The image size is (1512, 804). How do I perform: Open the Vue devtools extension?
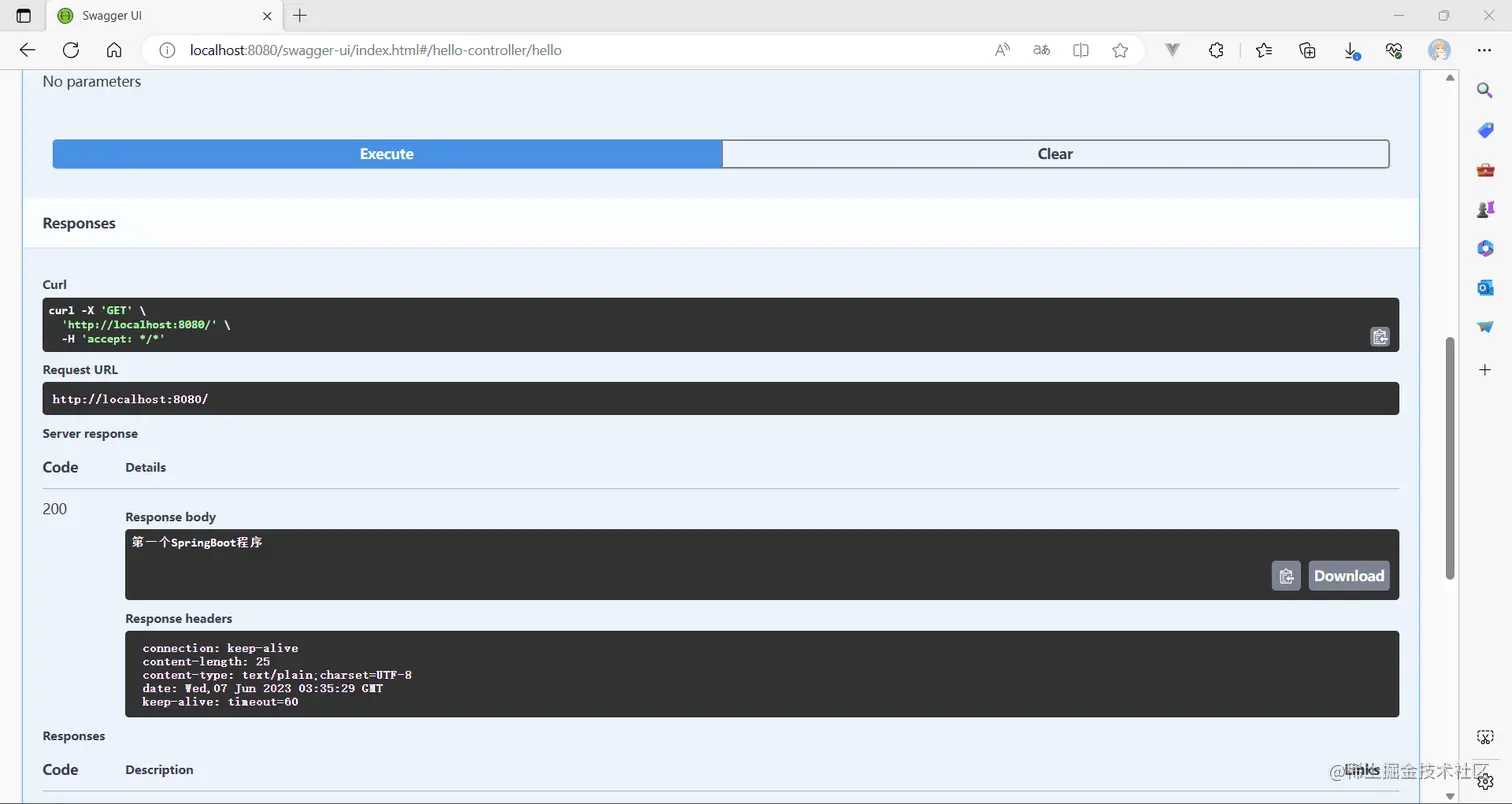(x=1173, y=50)
